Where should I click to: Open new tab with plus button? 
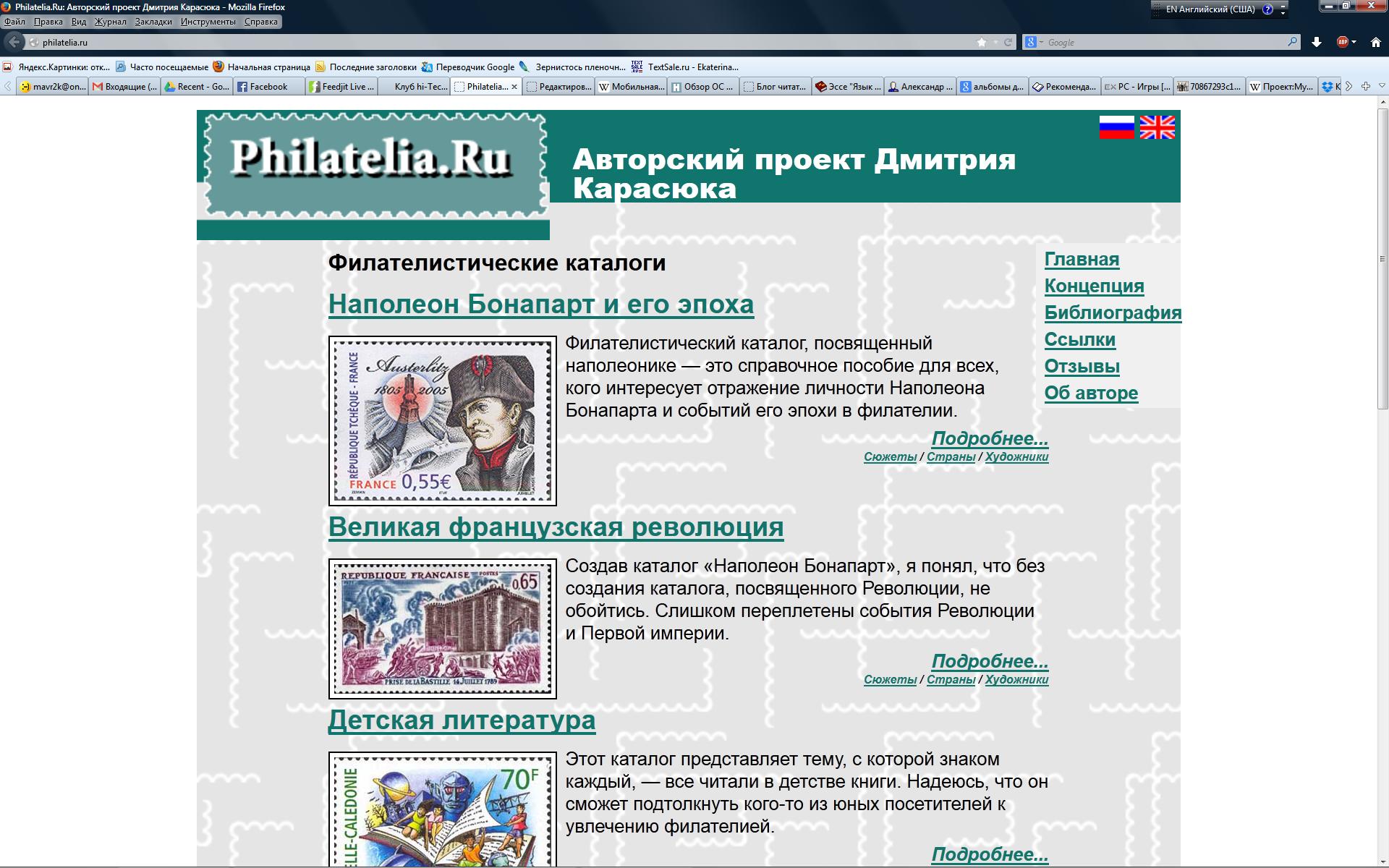(1366, 86)
